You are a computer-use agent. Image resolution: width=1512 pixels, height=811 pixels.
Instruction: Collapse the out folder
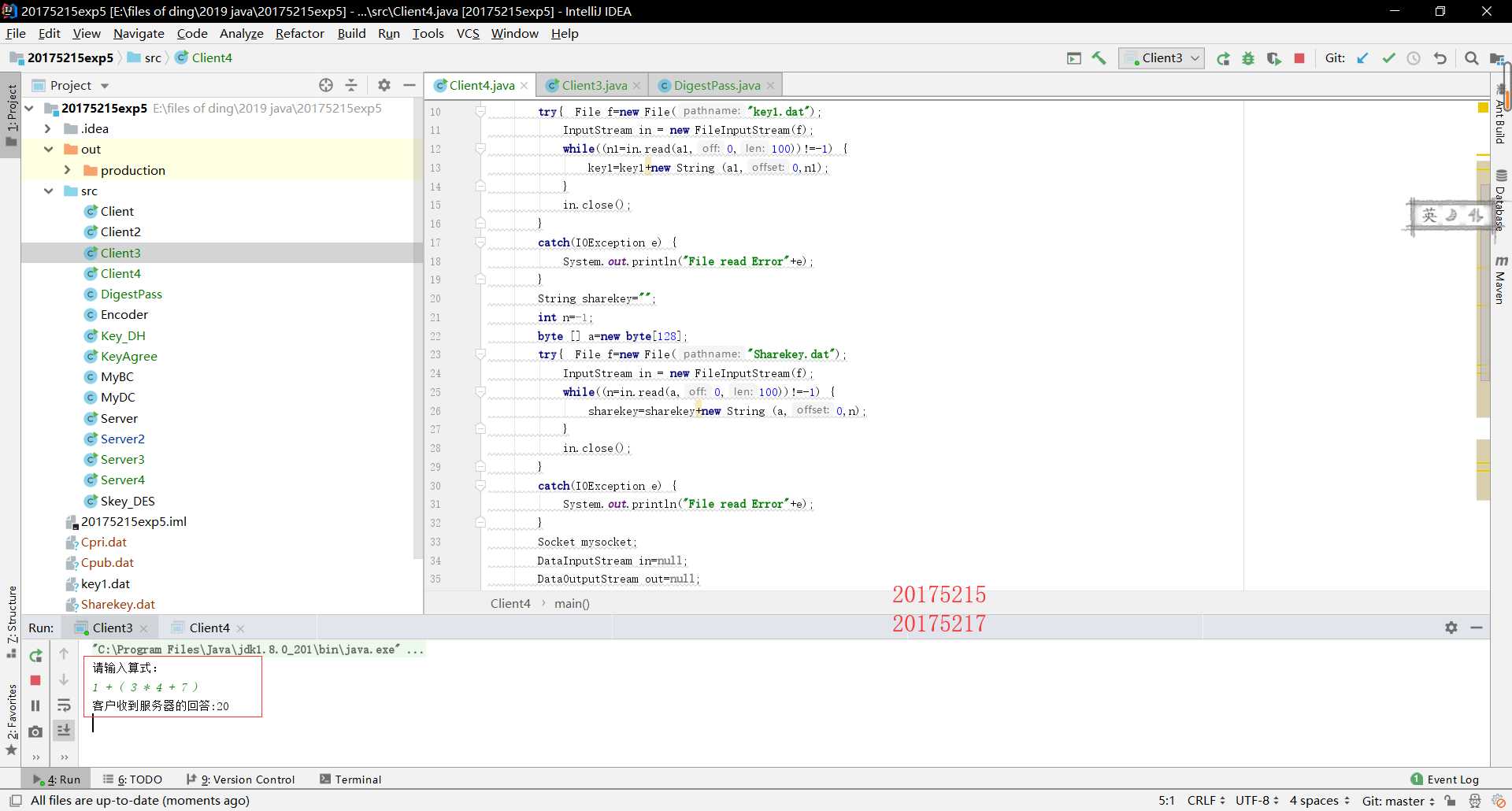(x=48, y=149)
